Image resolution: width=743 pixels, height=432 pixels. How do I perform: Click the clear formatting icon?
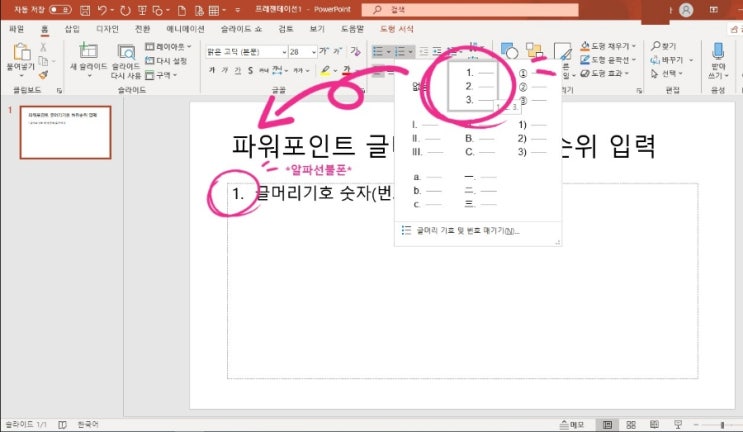[355, 51]
